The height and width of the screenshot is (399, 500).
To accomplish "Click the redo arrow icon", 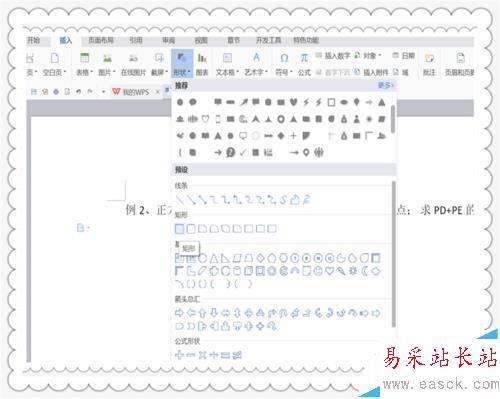I will pos(90,91).
